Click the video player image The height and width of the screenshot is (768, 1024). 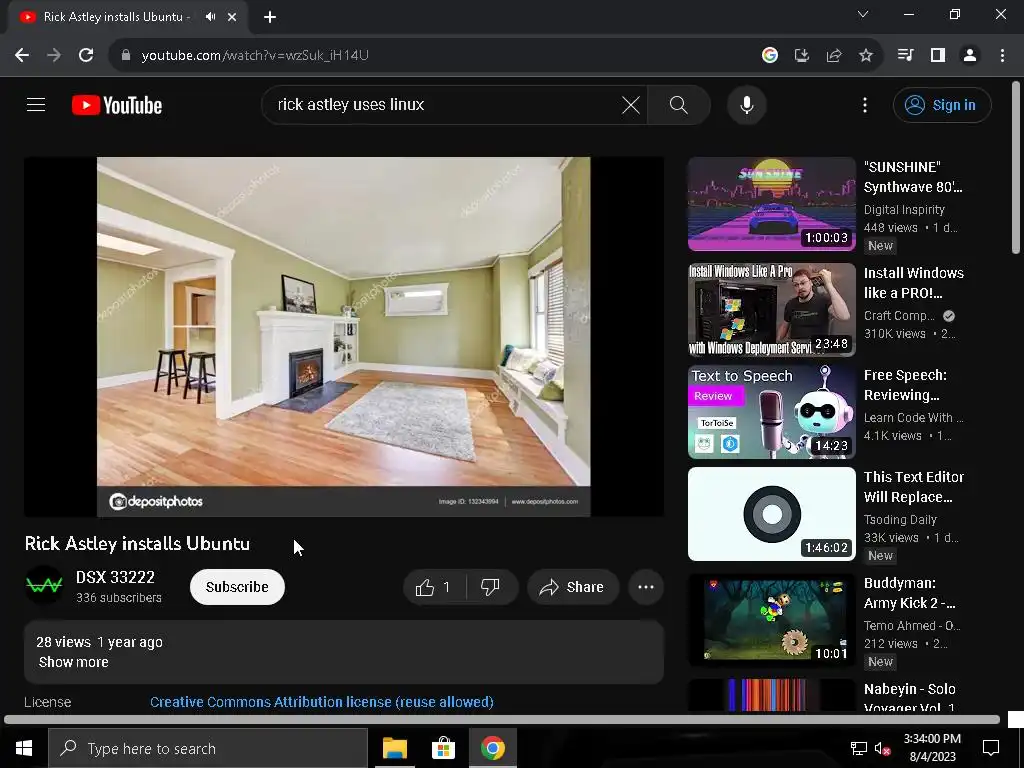coord(344,336)
